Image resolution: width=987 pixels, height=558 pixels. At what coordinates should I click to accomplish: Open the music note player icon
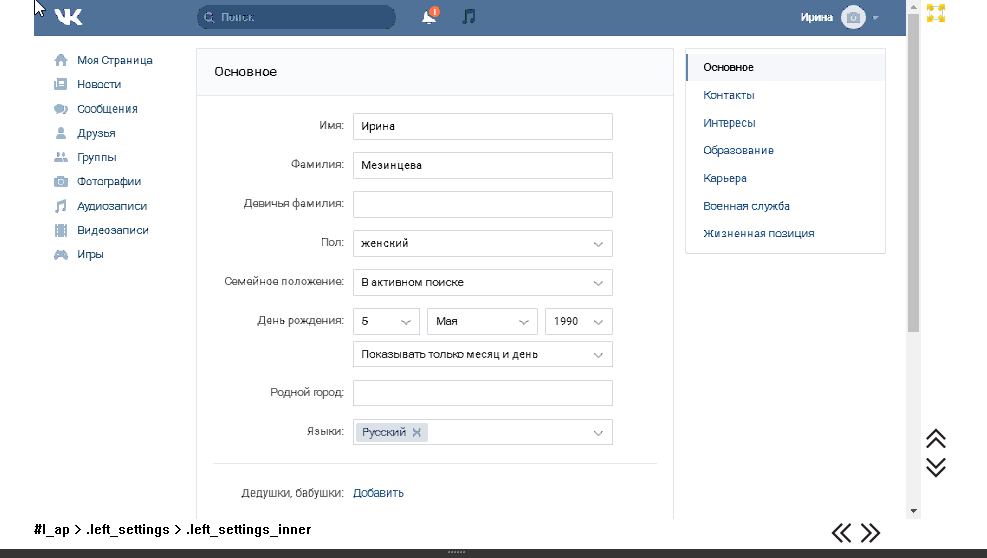coord(468,17)
